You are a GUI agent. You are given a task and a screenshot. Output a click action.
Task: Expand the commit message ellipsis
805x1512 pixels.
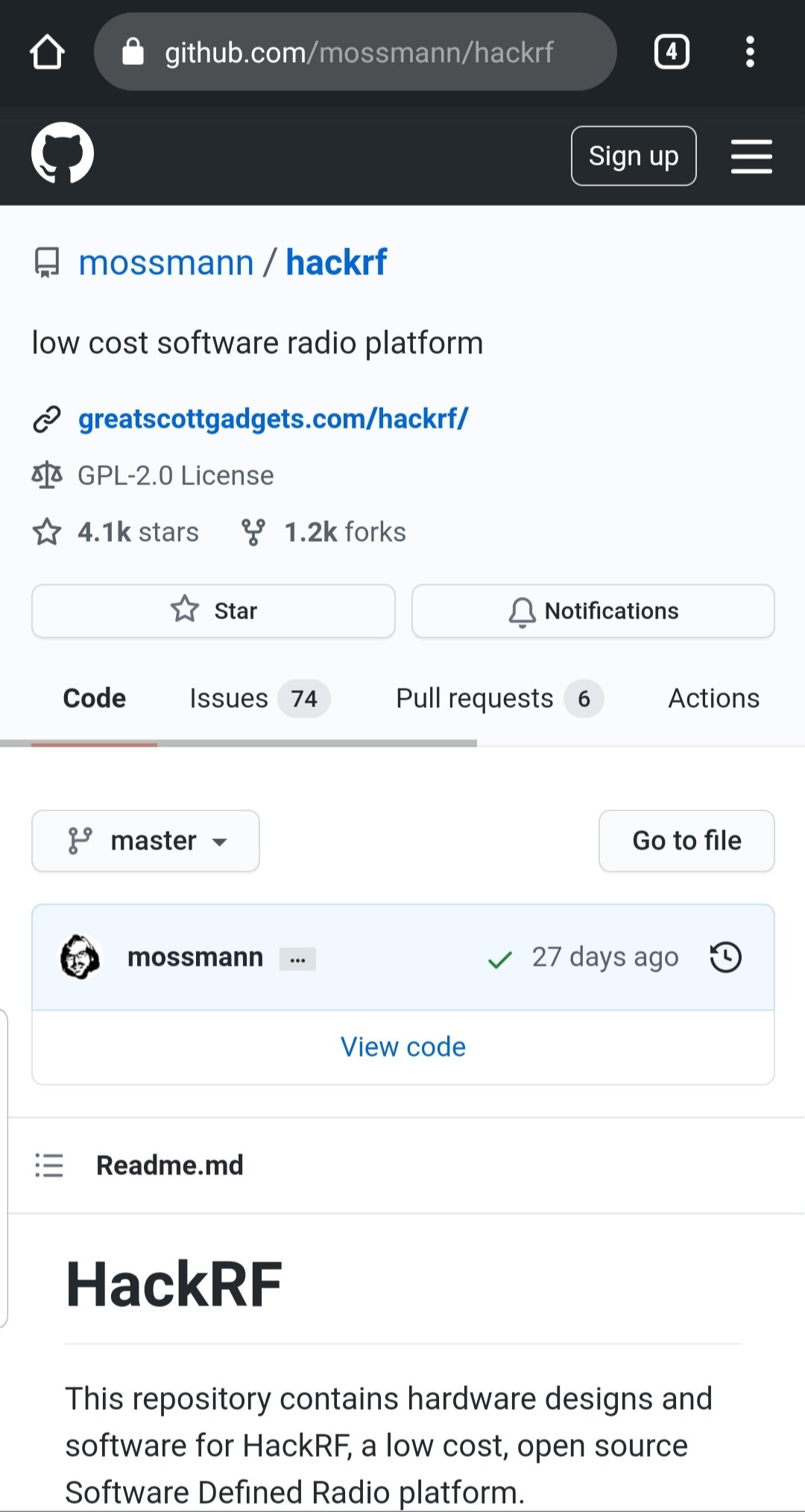coord(297,959)
